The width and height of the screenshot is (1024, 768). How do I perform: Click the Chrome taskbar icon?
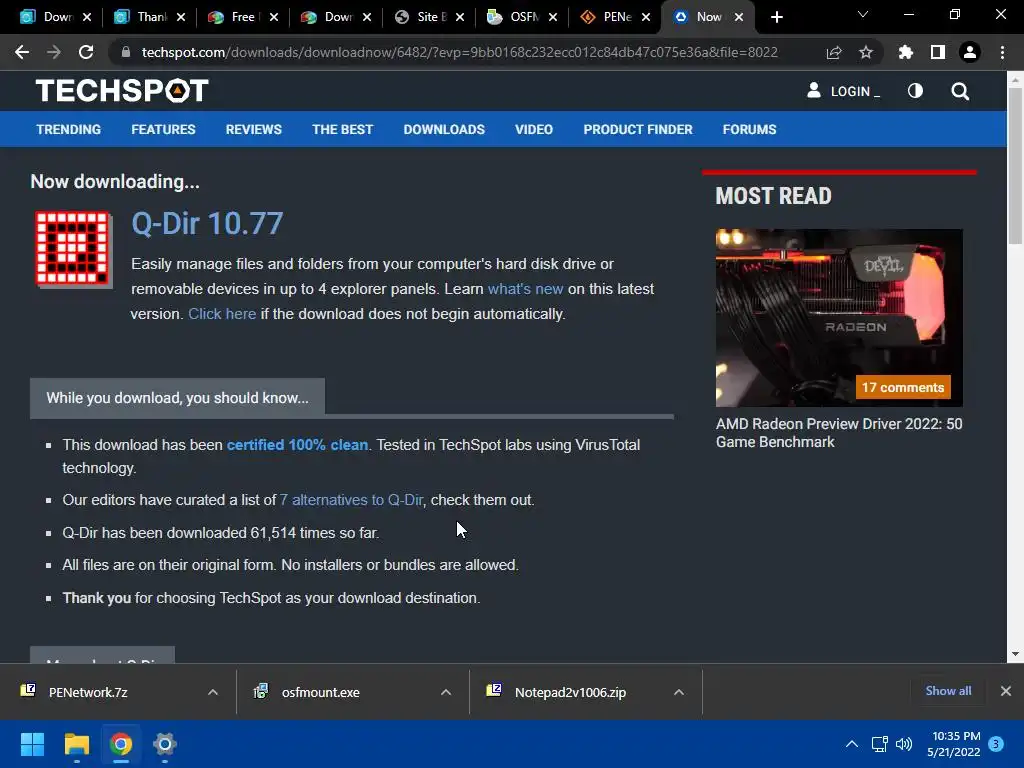coord(121,744)
